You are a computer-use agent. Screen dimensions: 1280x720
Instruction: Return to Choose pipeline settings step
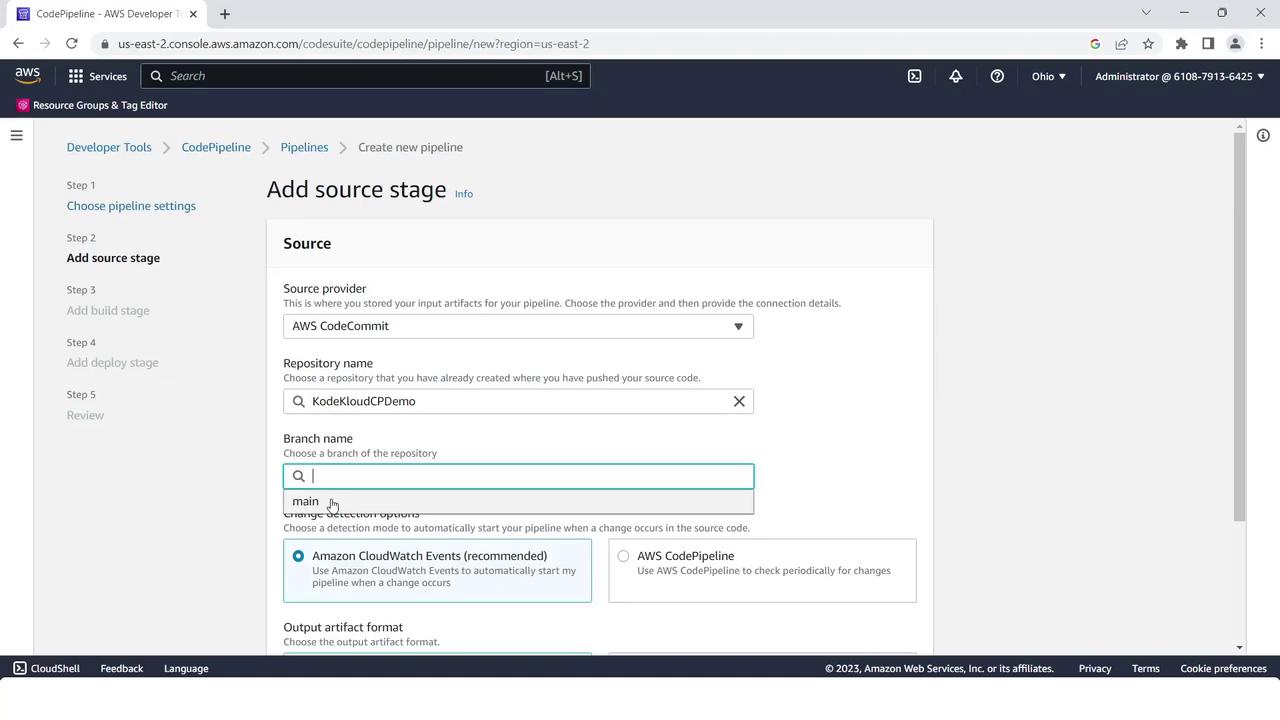click(x=131, y=206)
